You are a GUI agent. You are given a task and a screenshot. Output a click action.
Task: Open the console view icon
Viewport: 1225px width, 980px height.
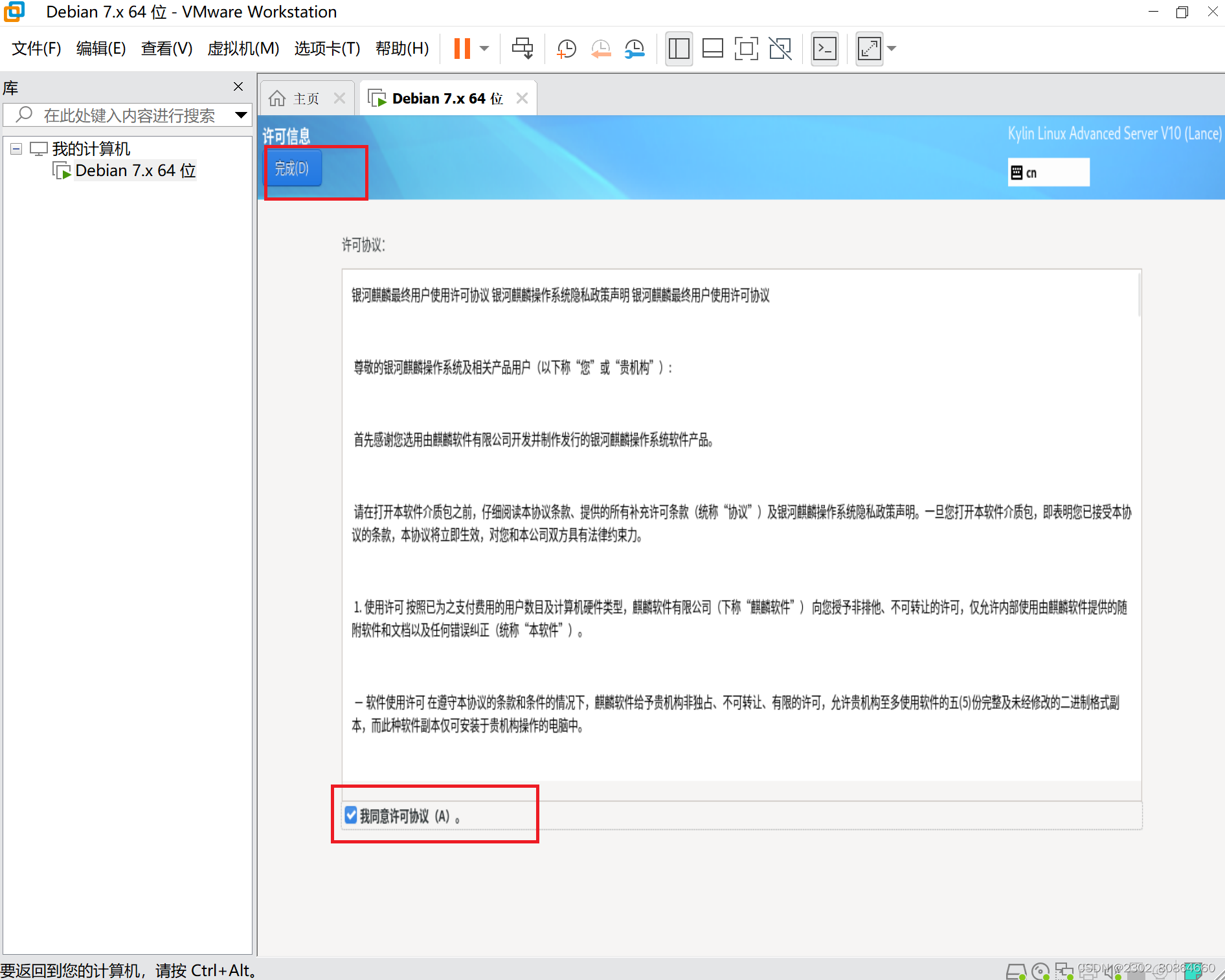pos(825,49)
